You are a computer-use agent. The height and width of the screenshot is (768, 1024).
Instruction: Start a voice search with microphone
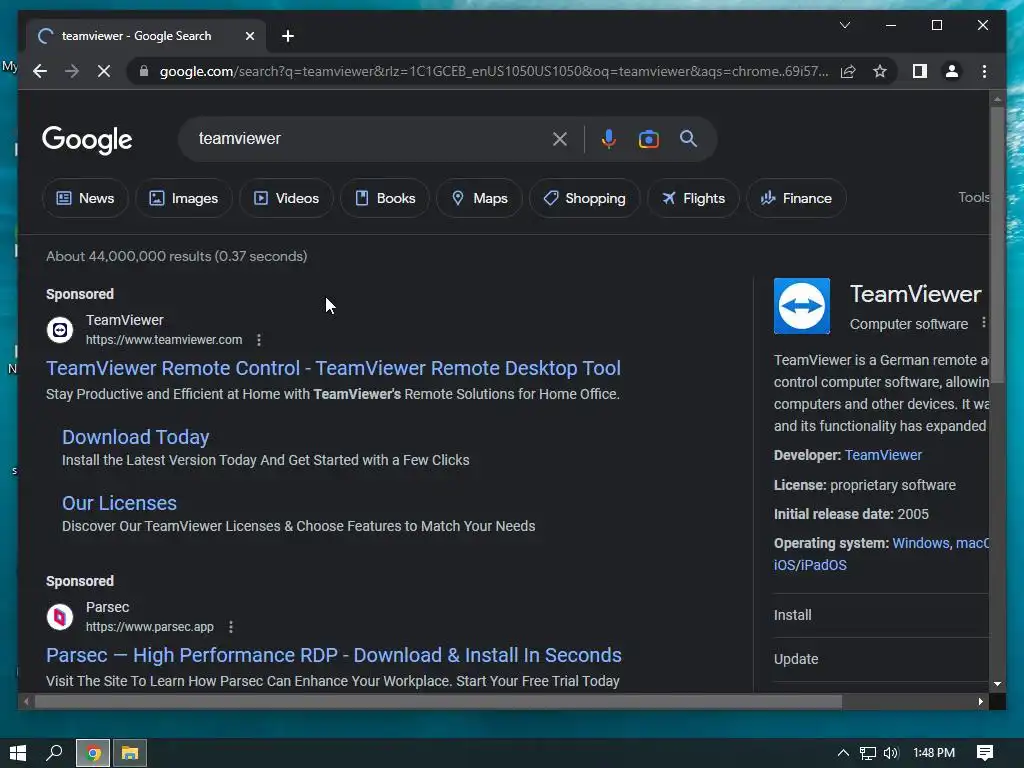coord(609,138)
